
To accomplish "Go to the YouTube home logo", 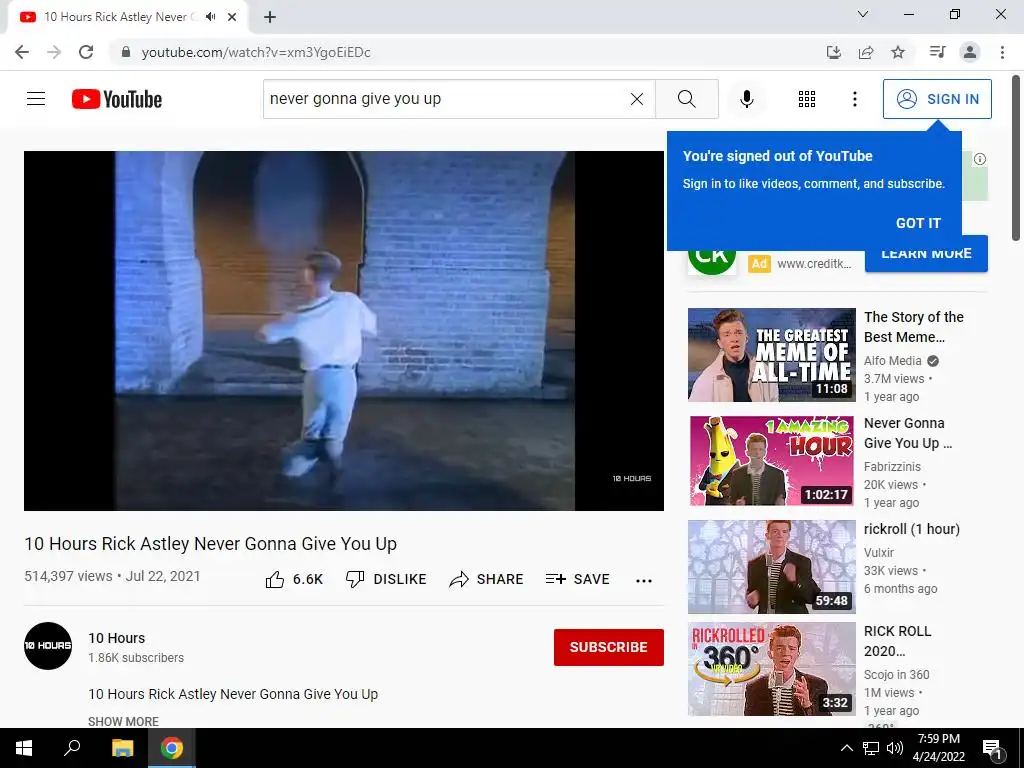I will [x=117, y=99].
